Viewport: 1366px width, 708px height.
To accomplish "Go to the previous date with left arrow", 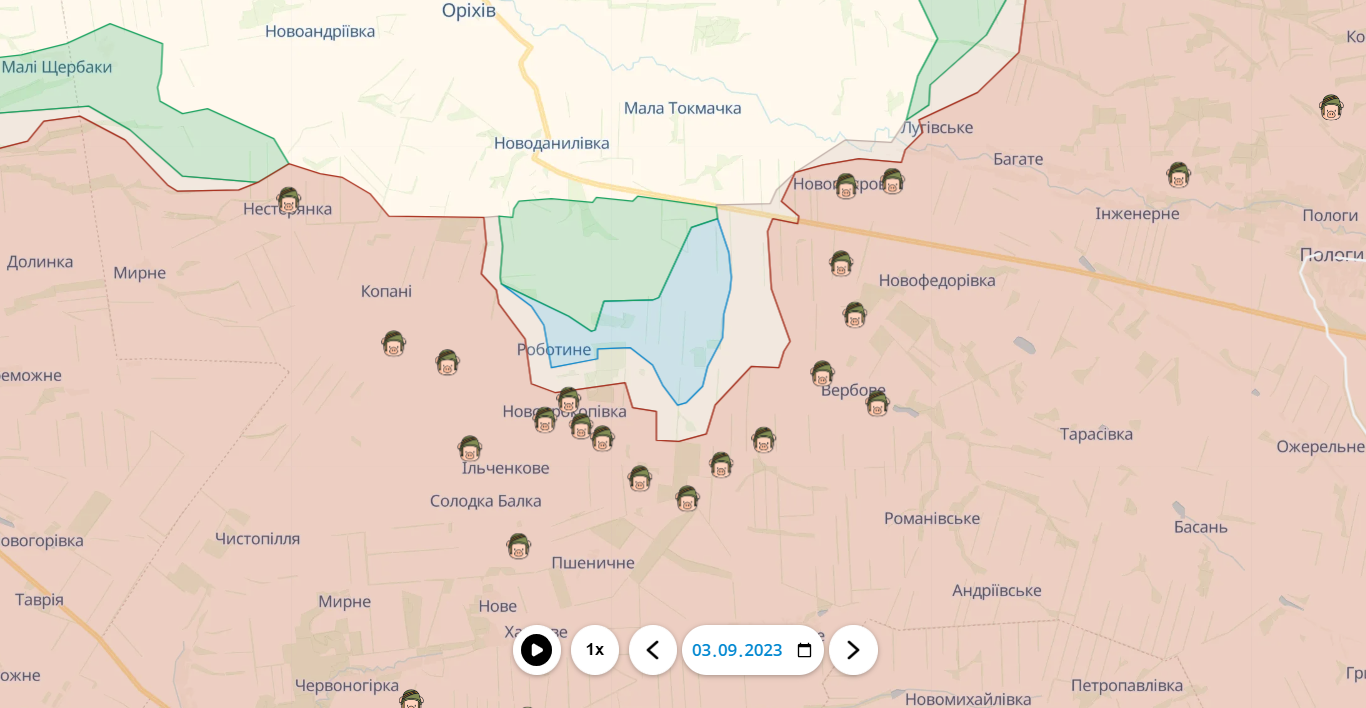I will [x=653, y=650].
